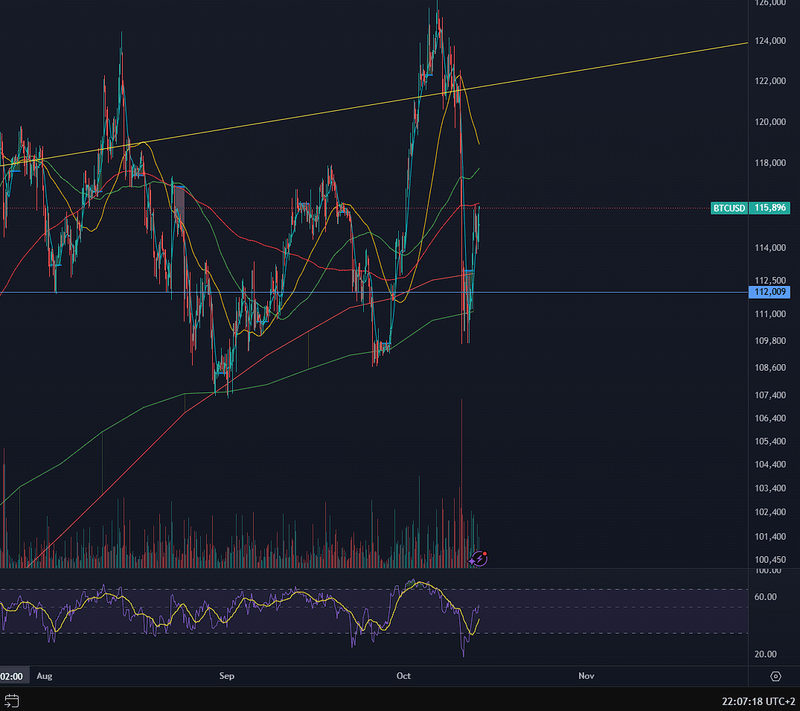Click the 106,400 price scale label

[770, 418]
